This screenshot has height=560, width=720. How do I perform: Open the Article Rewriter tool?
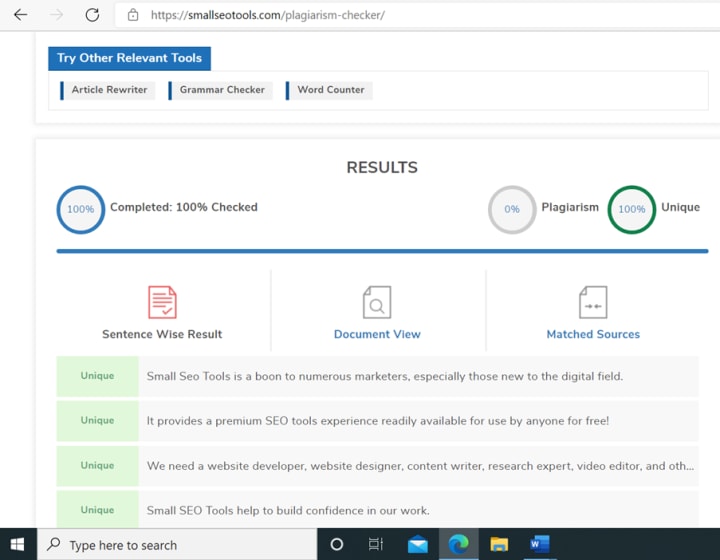pyautogui.click(x=108, y=90)
